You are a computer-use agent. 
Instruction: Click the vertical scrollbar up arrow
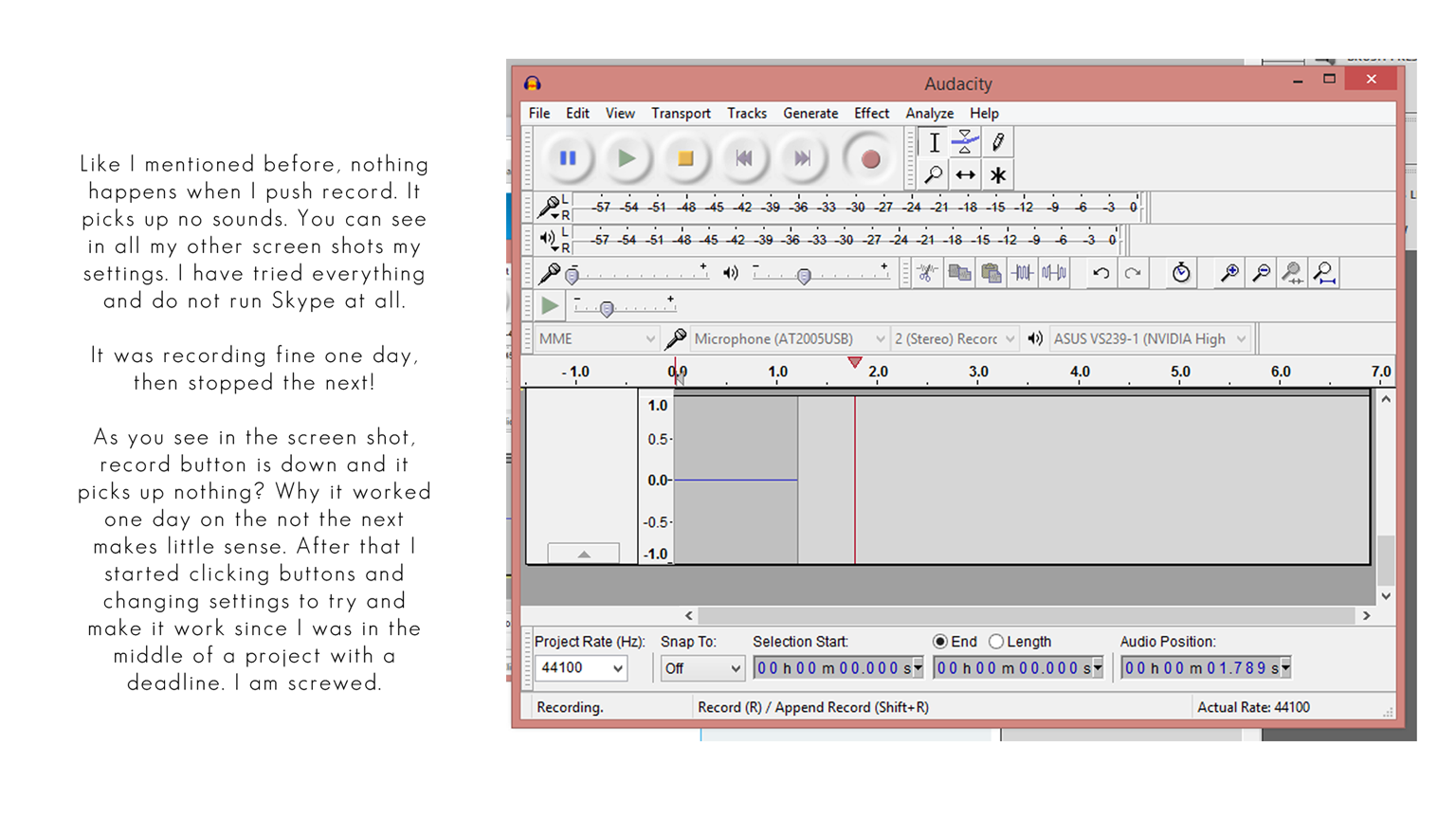[x=1386, y=399]
